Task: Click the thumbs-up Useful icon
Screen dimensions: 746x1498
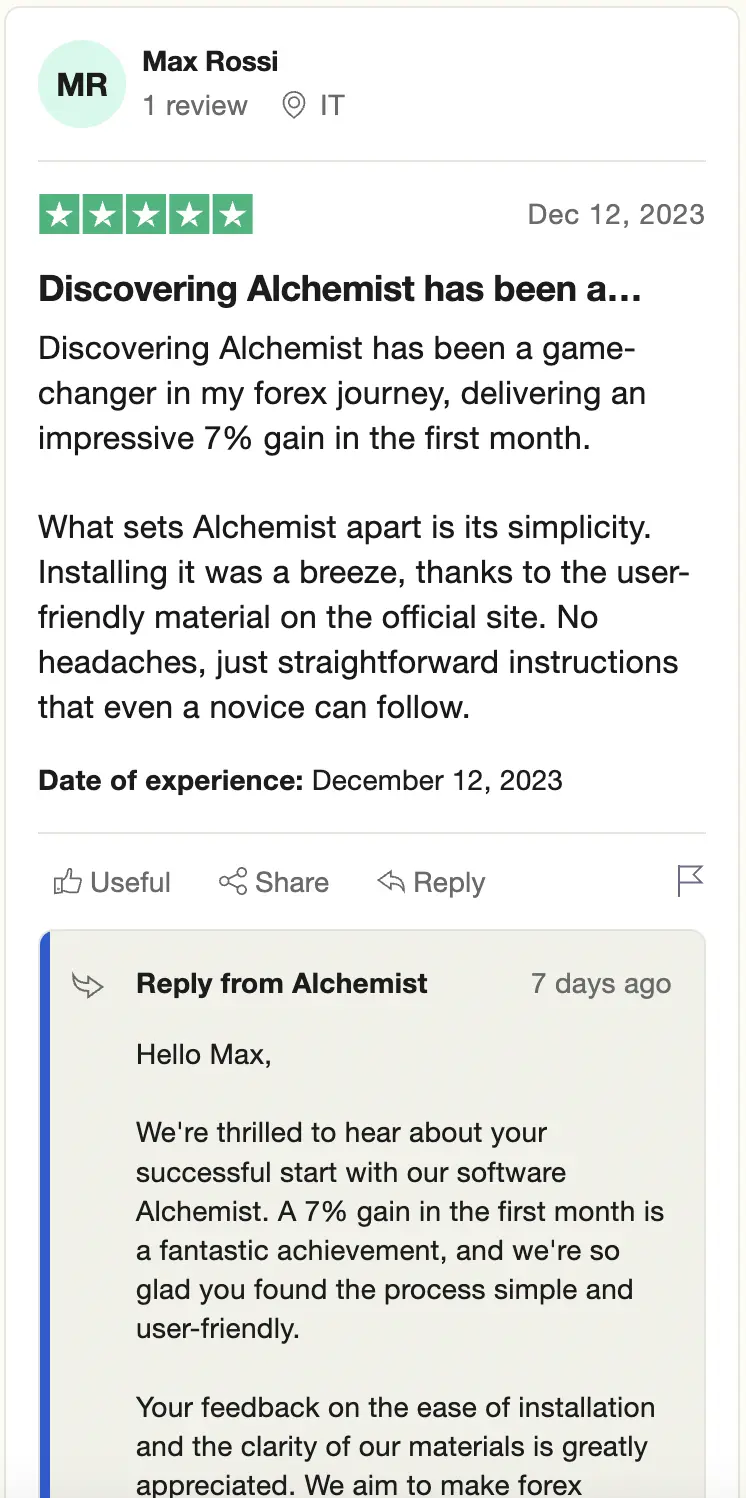Action: point(68,882)
